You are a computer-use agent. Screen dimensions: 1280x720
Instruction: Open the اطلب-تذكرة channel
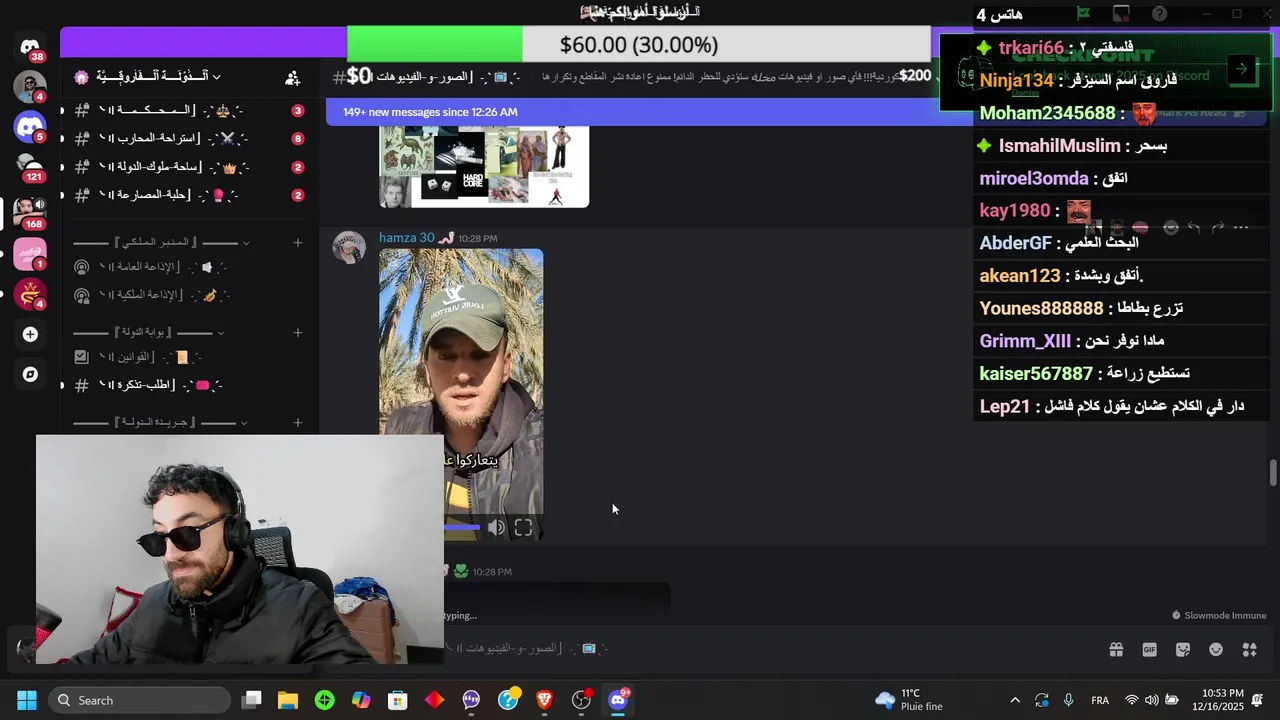pyautogui.click(x=188, y=385)
